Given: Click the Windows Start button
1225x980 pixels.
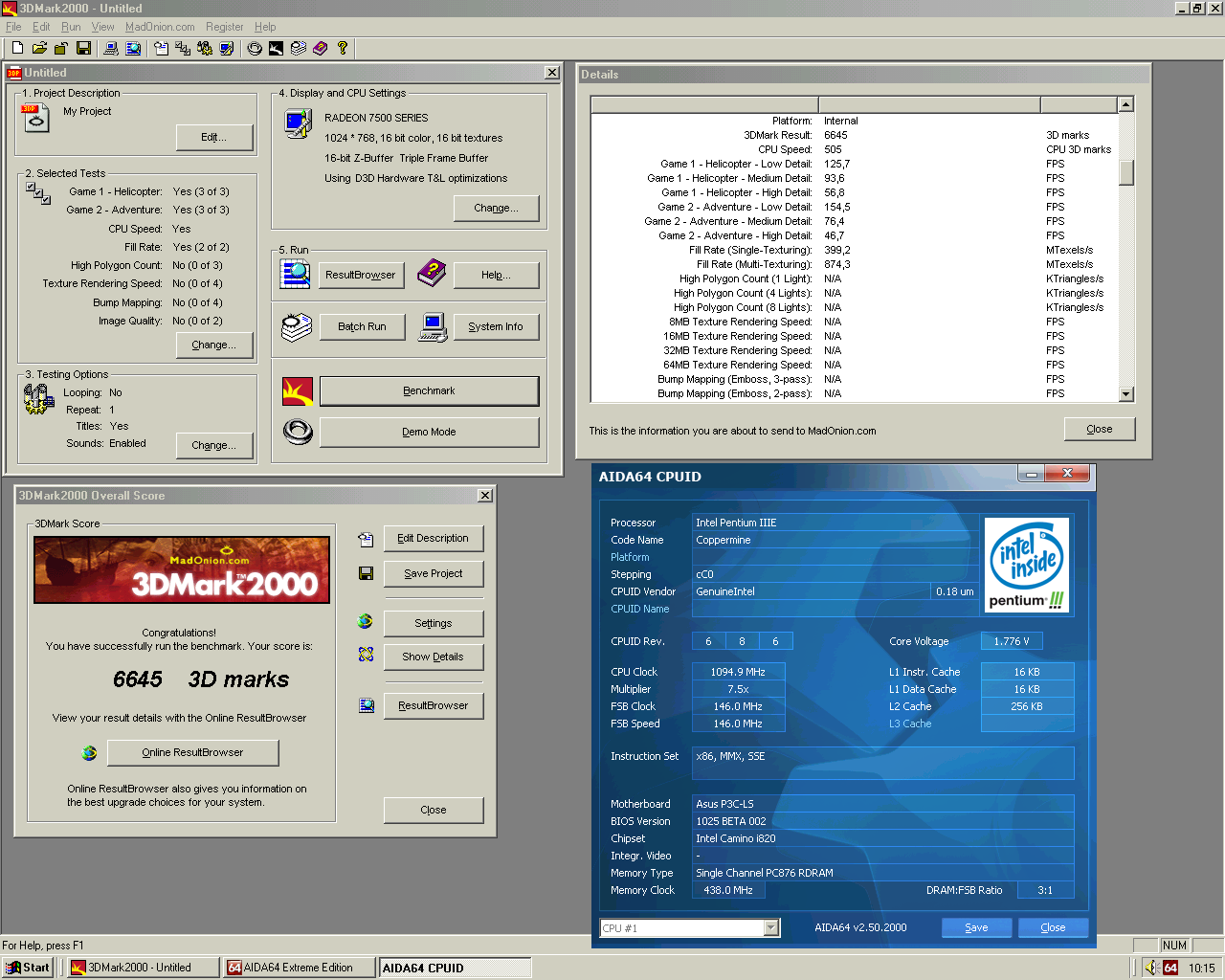Looking at the screenshot, I should pos(28,968).
